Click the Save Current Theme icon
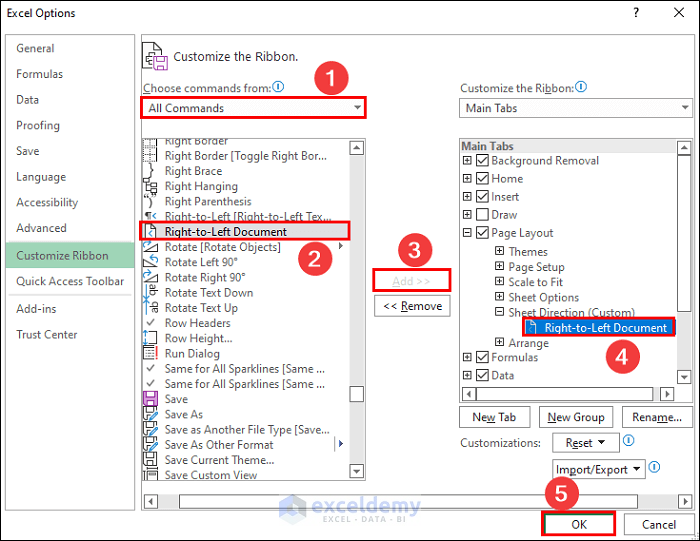 pos(150,459)
